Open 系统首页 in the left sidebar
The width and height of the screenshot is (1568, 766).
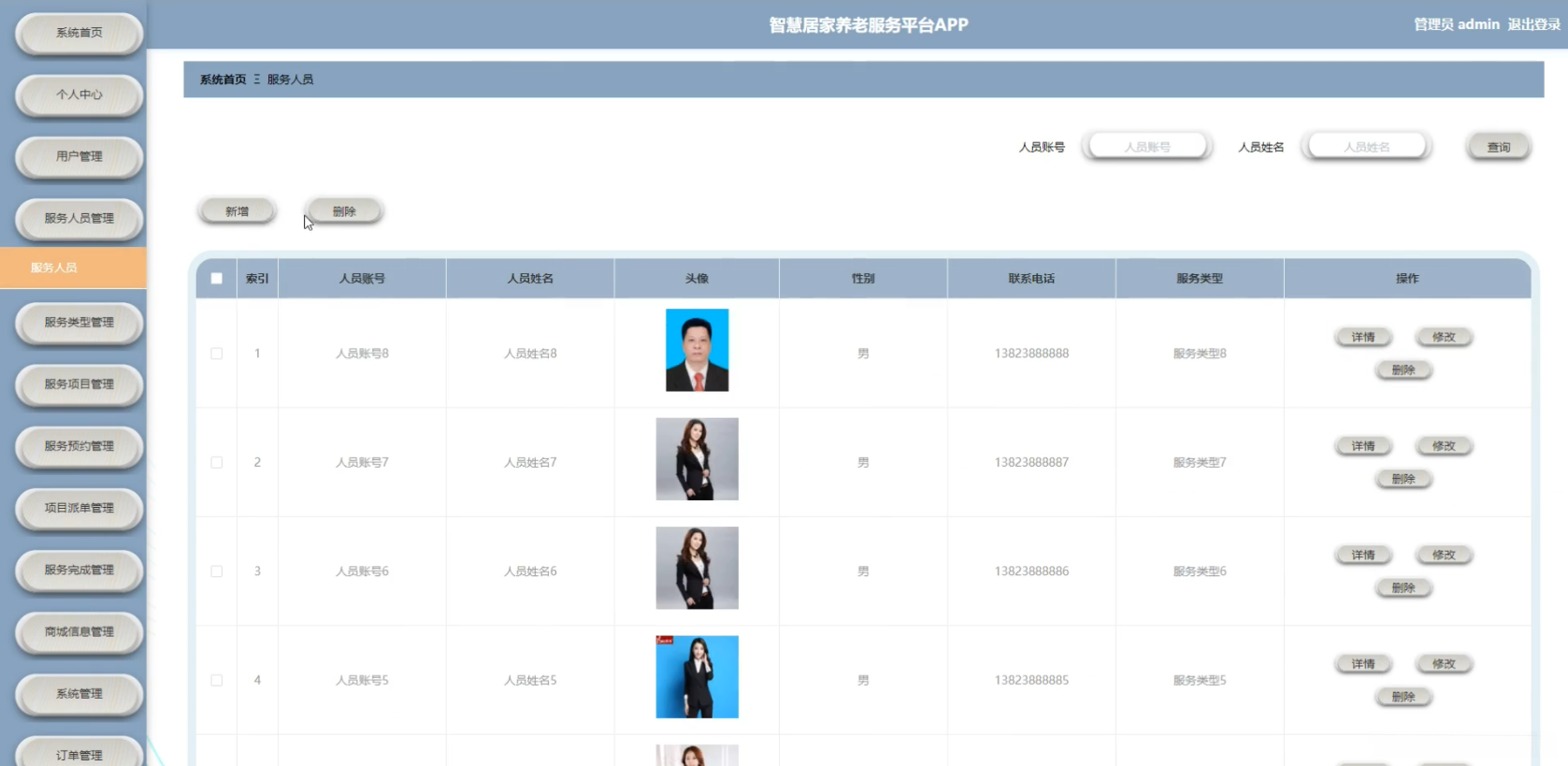point(79,33)
